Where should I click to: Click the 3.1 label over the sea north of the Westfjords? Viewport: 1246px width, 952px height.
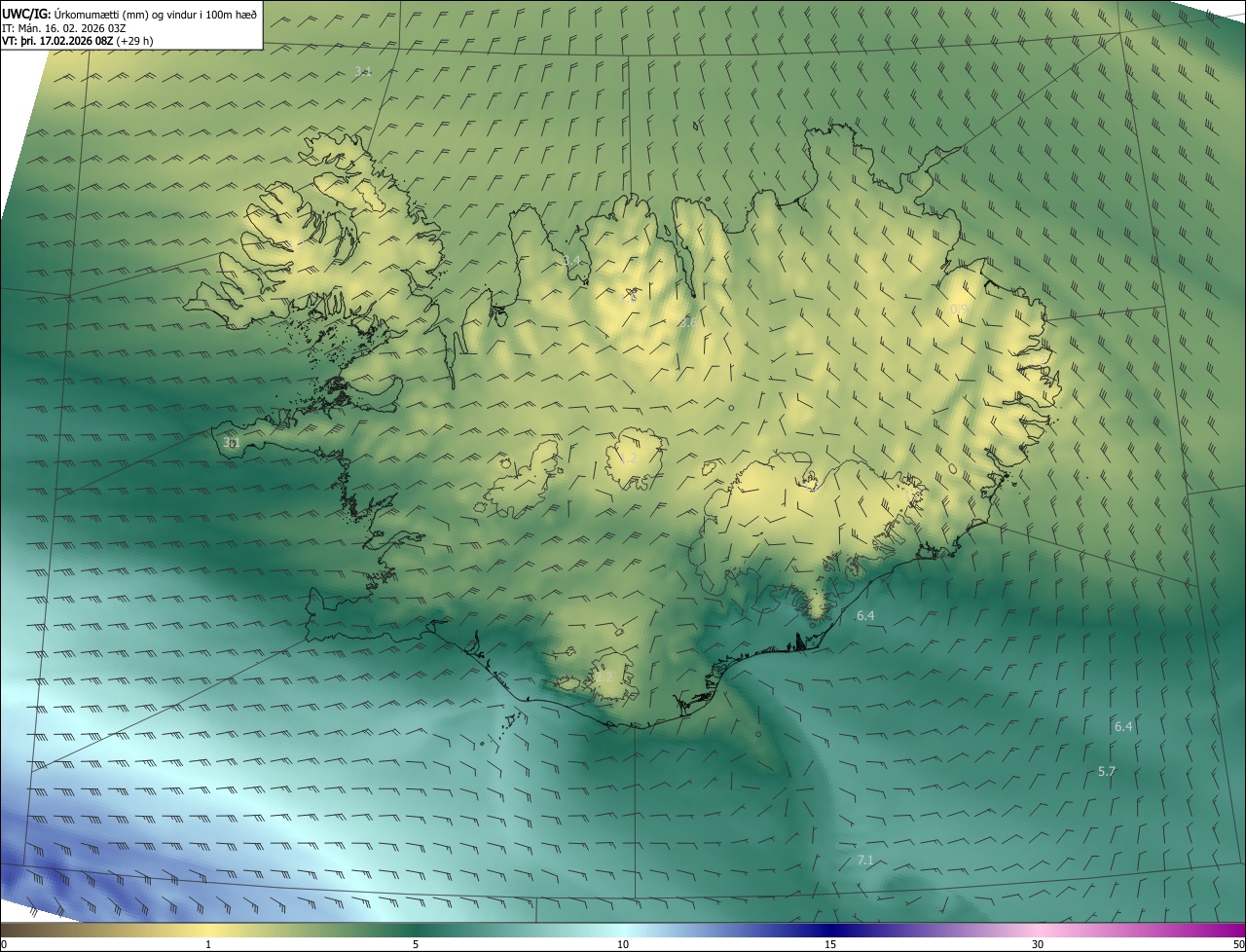363,71
